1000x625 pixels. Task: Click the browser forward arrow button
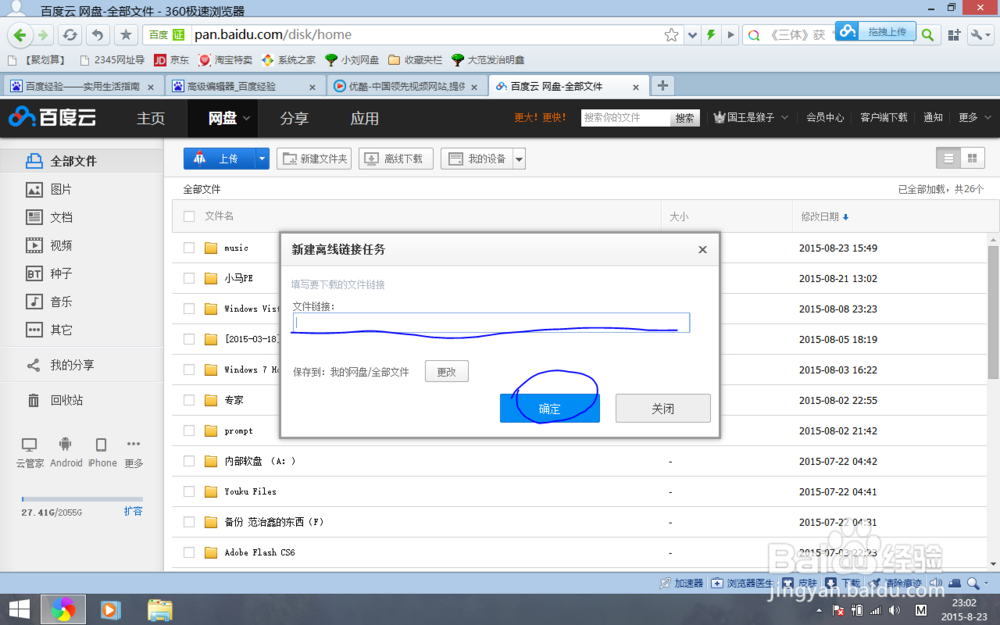[x=43, y=34]
